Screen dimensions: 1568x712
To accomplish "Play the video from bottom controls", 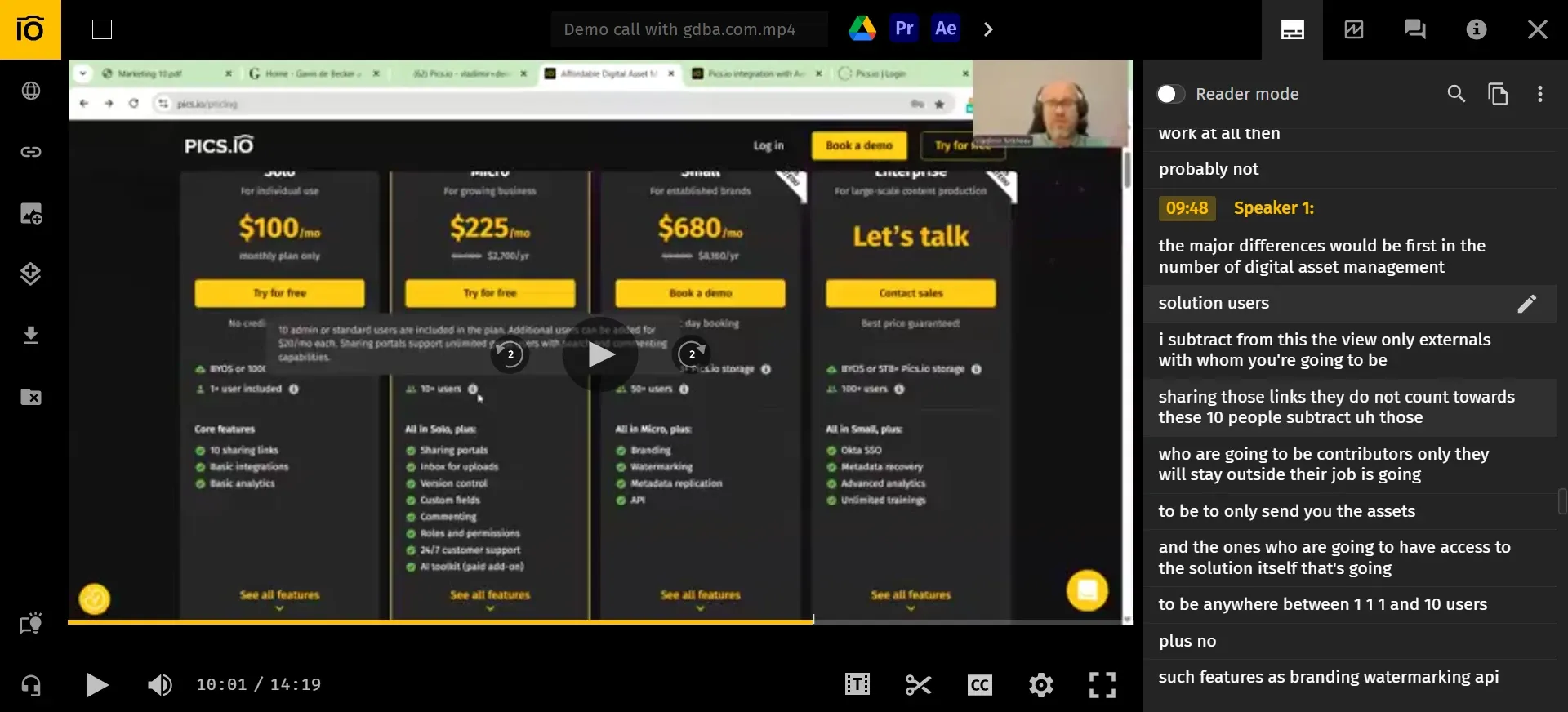I will (97, 685).
